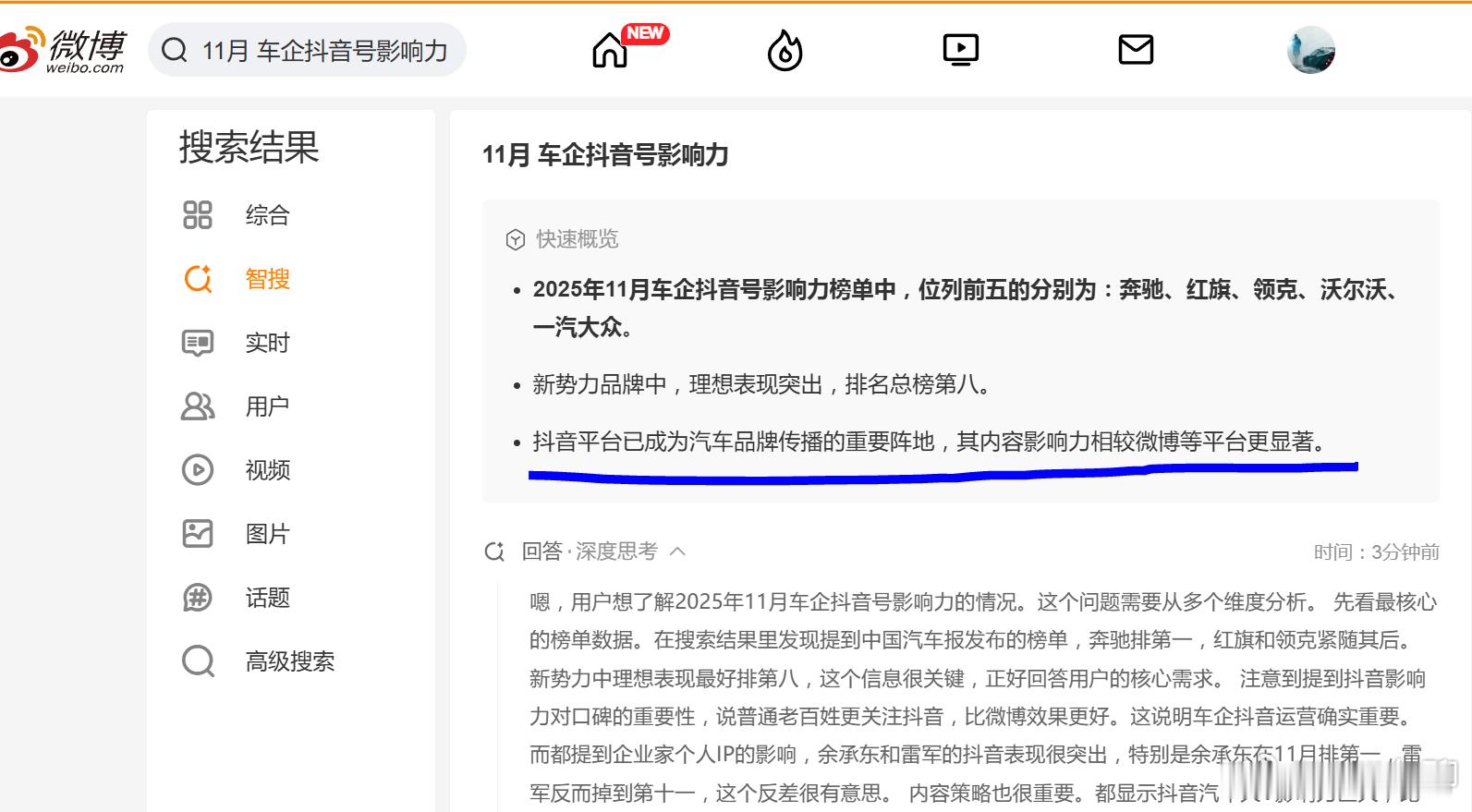The height and width of the screenshot is (812, 1472).
Task: Open the Weibo logo homepage
Action: (62, 50)
